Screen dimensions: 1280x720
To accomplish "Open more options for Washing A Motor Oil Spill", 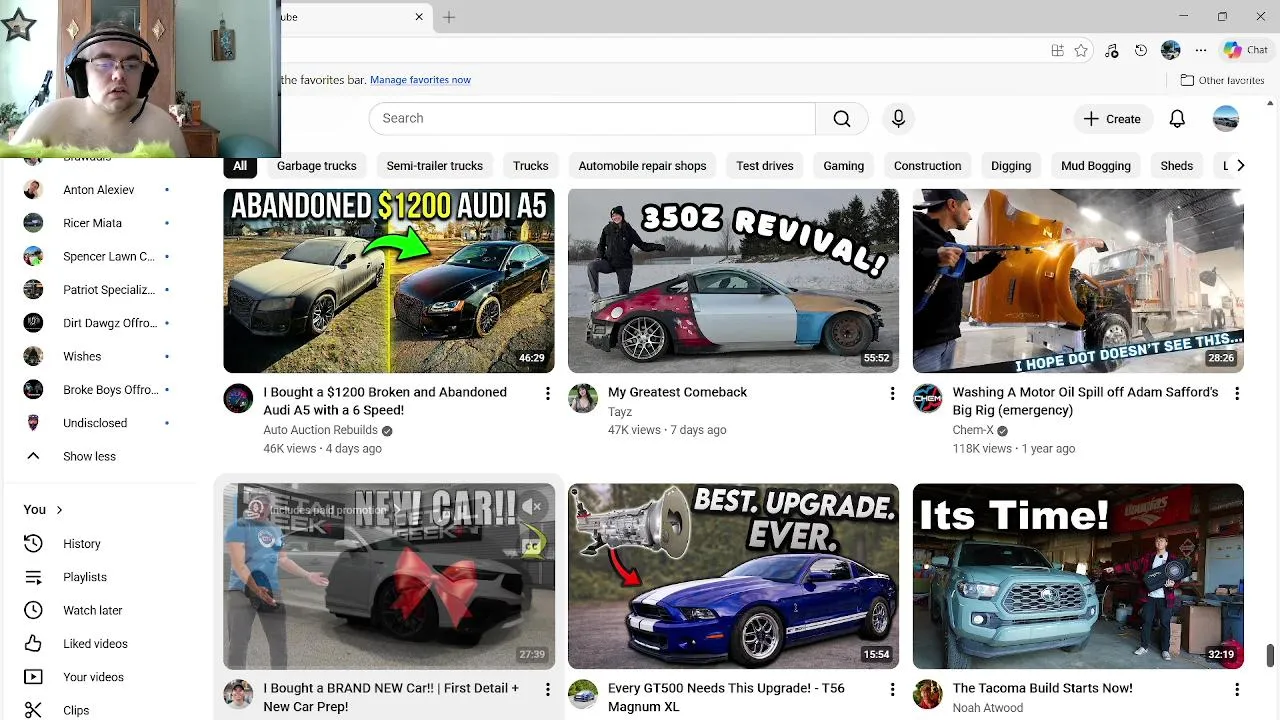I will (1237, 394).
